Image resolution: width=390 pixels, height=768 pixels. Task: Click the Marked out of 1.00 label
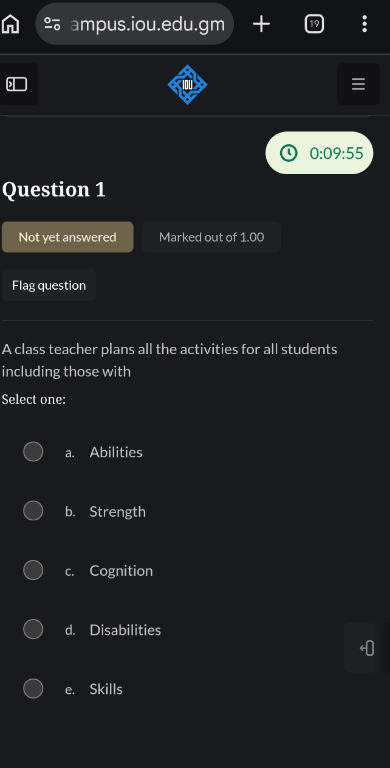(212, 237)
